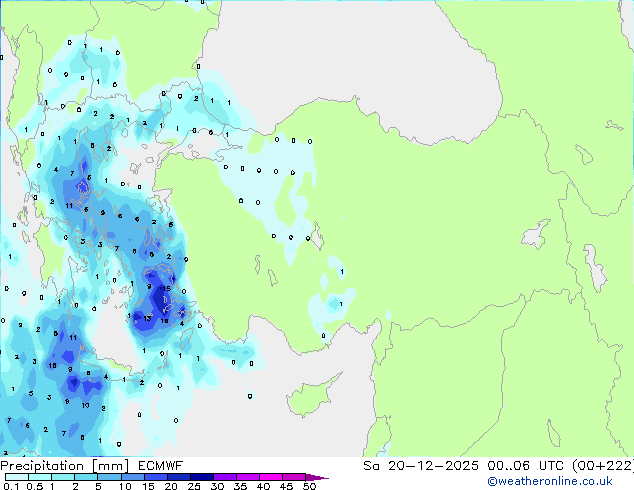Click the '0.1' legend value label
This screenshot has height=490, width=634.
click(x=11, y=486)
